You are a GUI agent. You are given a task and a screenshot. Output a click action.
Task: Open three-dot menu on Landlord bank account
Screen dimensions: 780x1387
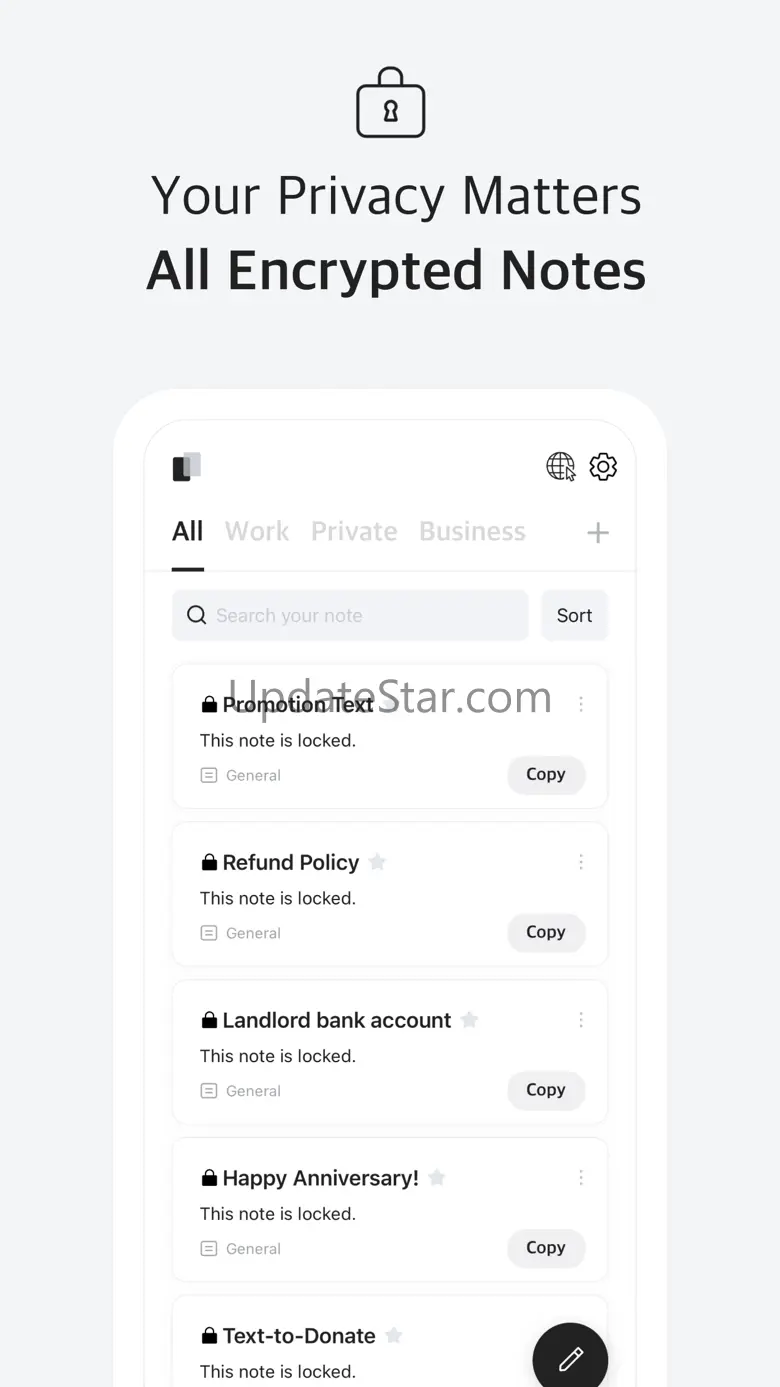581,1020
